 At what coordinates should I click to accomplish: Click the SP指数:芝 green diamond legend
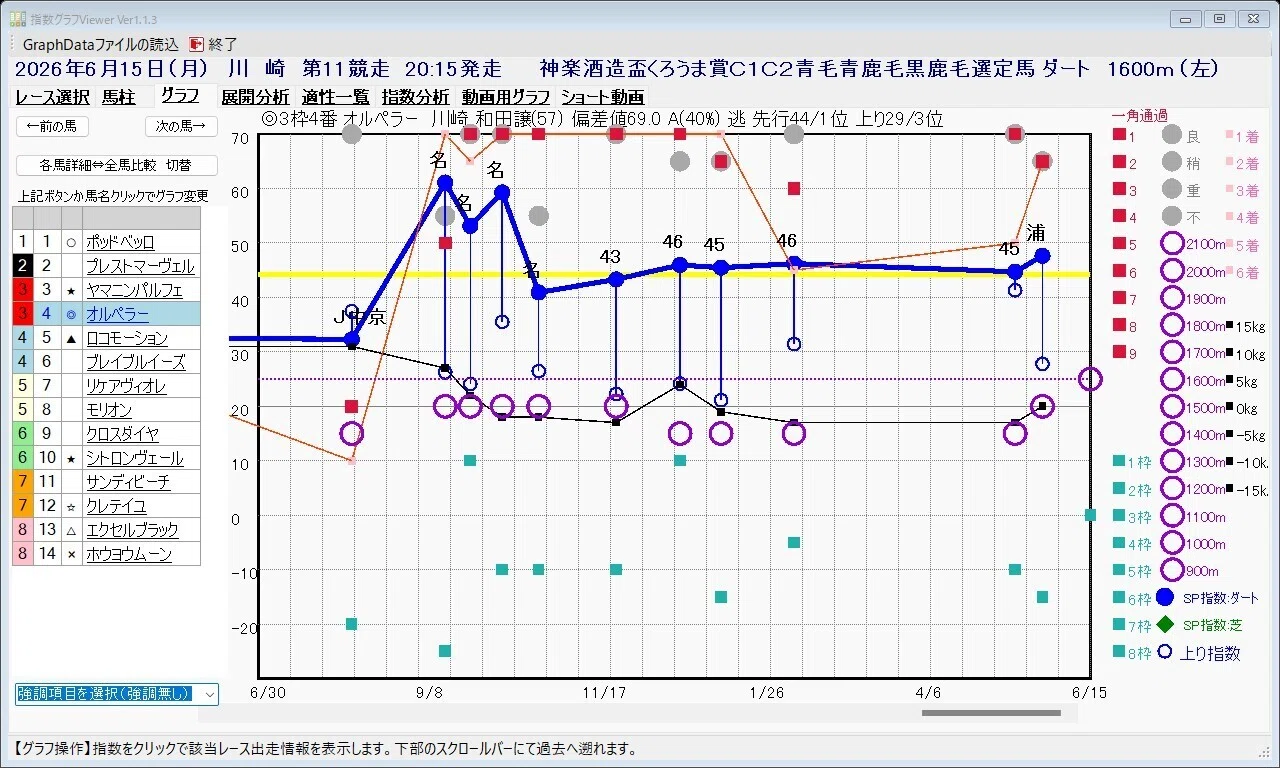[x=1164, y=625]
